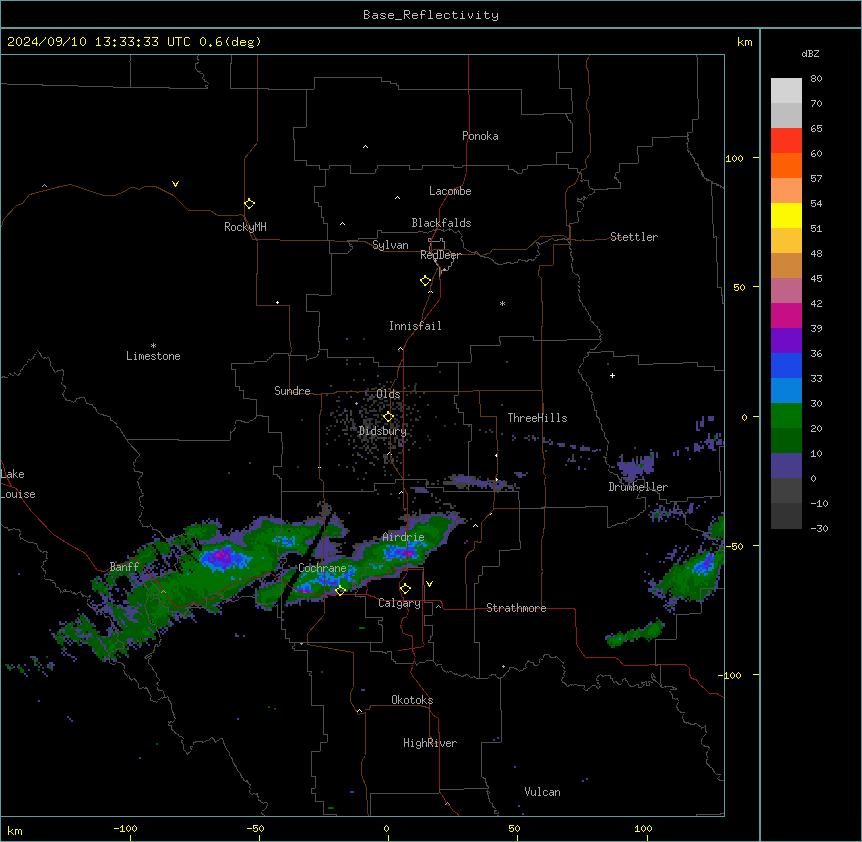Screen dimensions: 862x842
Task: Click the yellow diamond marker south of RedDeer
Action: pos(425,280)
